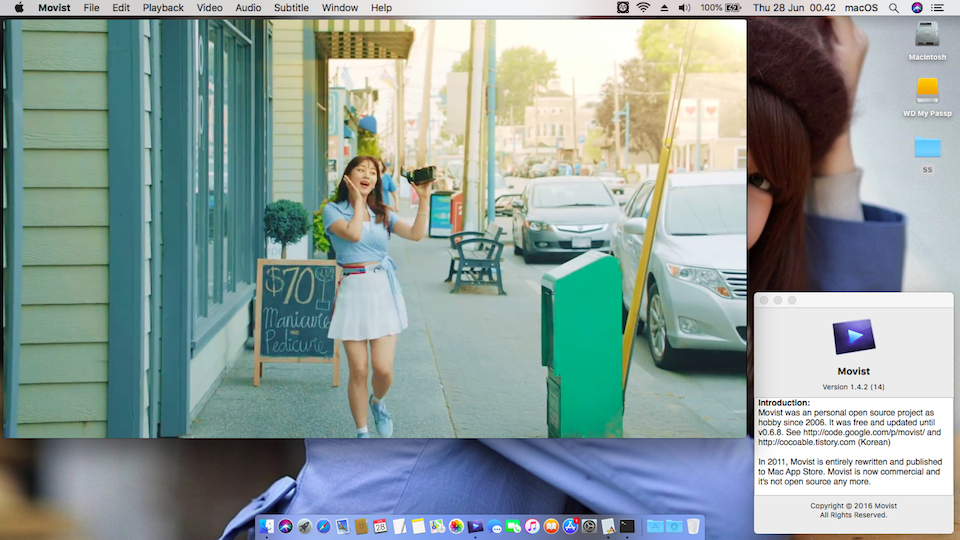The height and width of the screenshot is (540, 960).
Task: Open the volume control in menu bar
Action: [x=684, y=8]
